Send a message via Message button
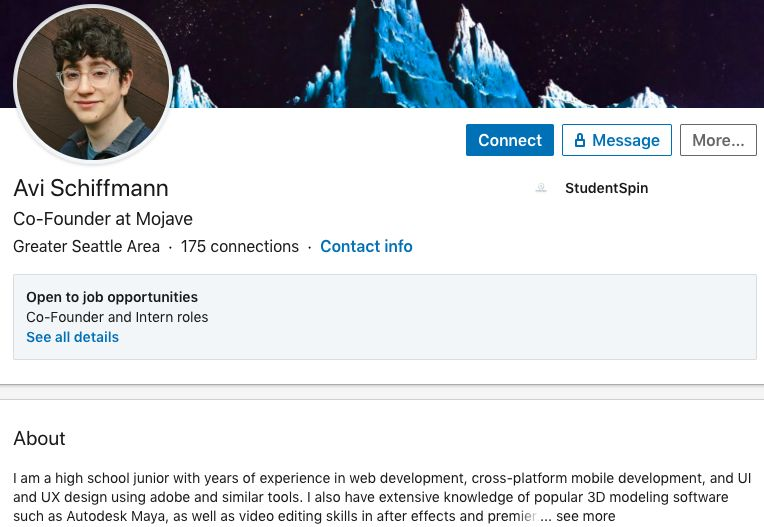 616,140
